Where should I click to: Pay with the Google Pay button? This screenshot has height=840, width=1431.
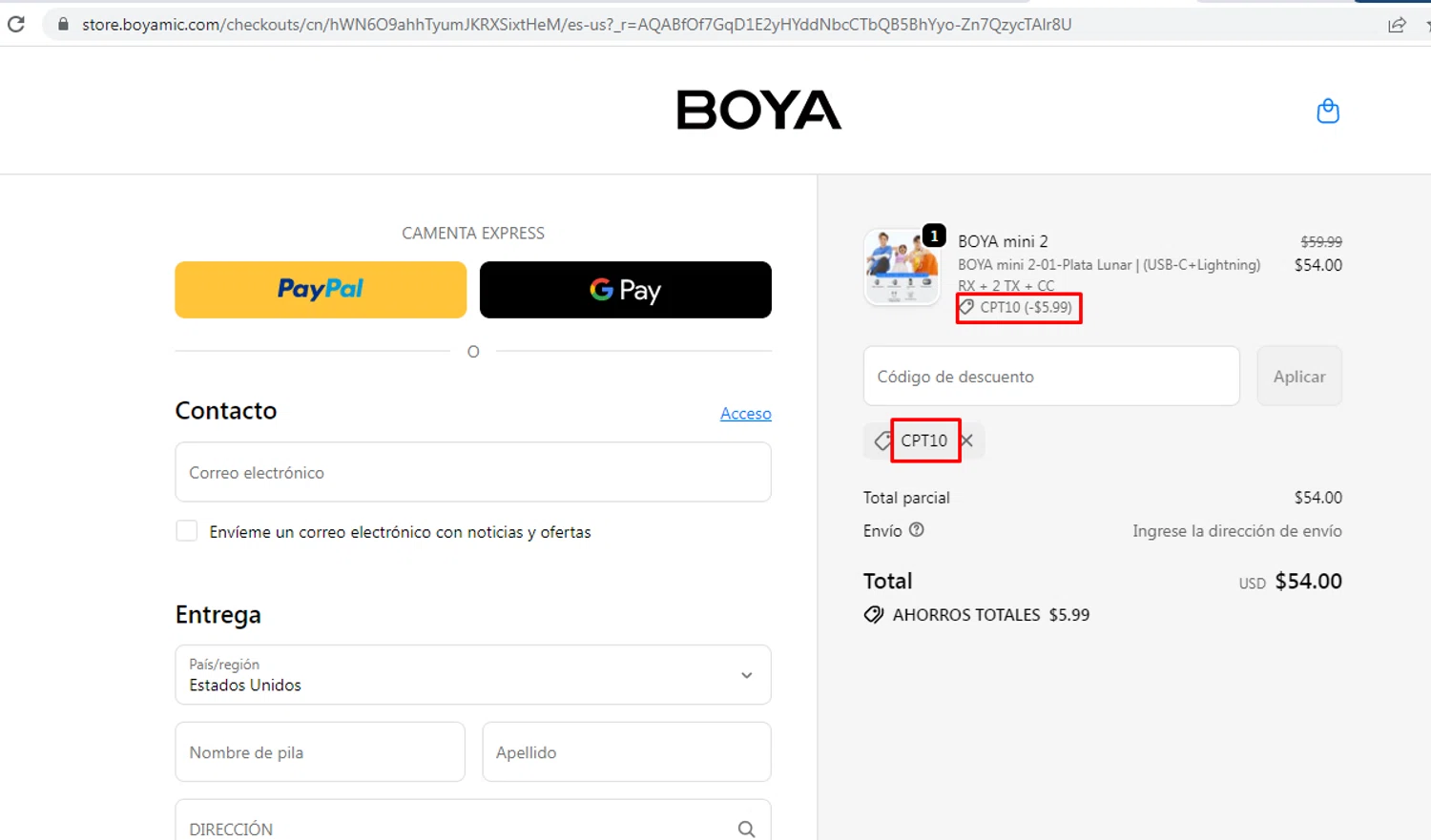626,290
